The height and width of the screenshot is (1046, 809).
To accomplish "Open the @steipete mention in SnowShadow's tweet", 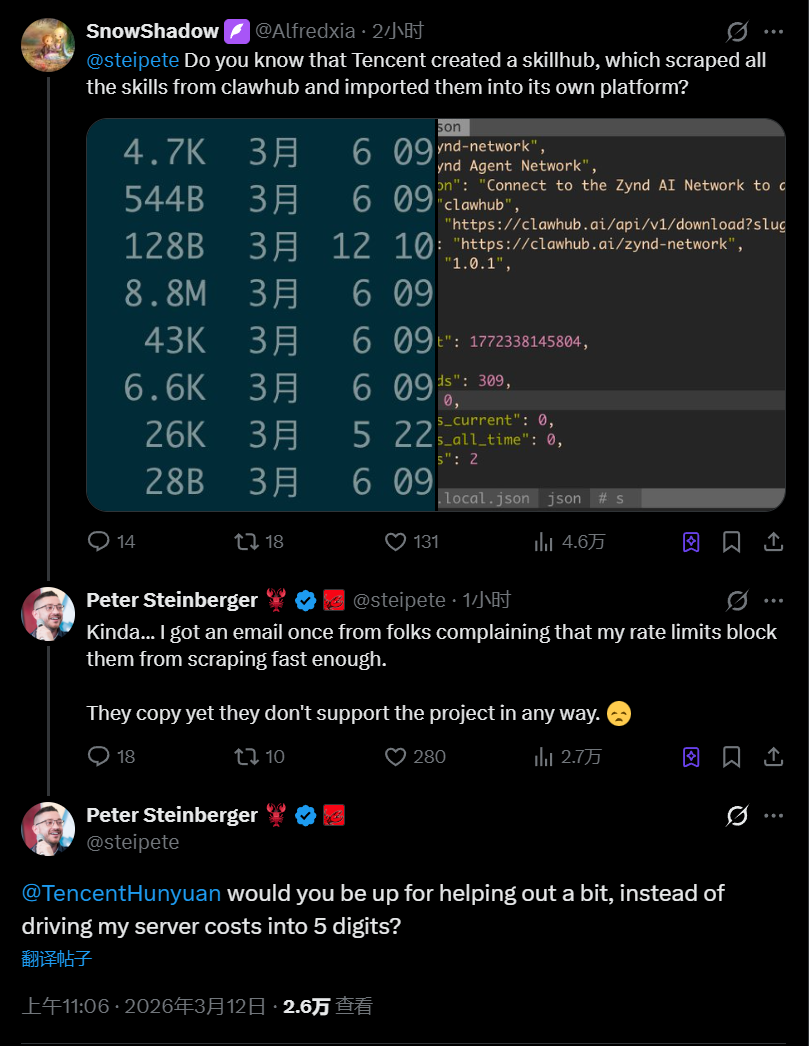I will 132,60.
